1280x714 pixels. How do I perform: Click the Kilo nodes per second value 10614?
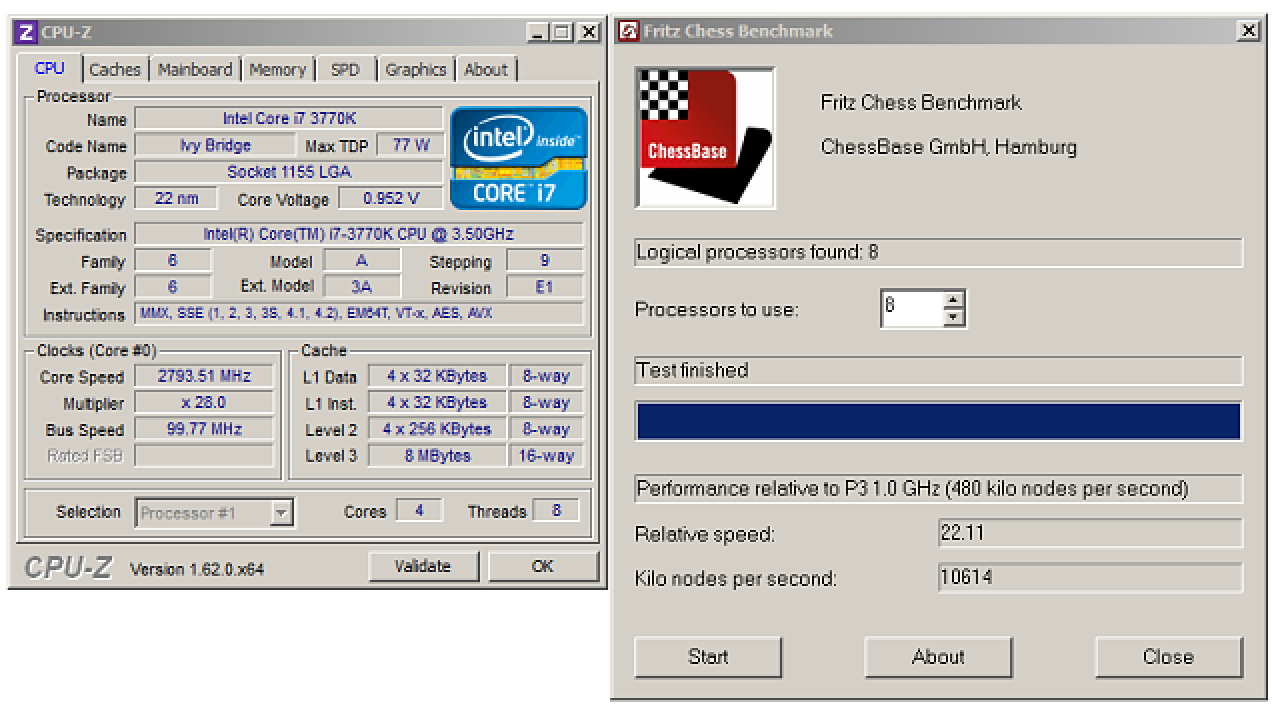pyautogui.click(x=1091, y=578)
